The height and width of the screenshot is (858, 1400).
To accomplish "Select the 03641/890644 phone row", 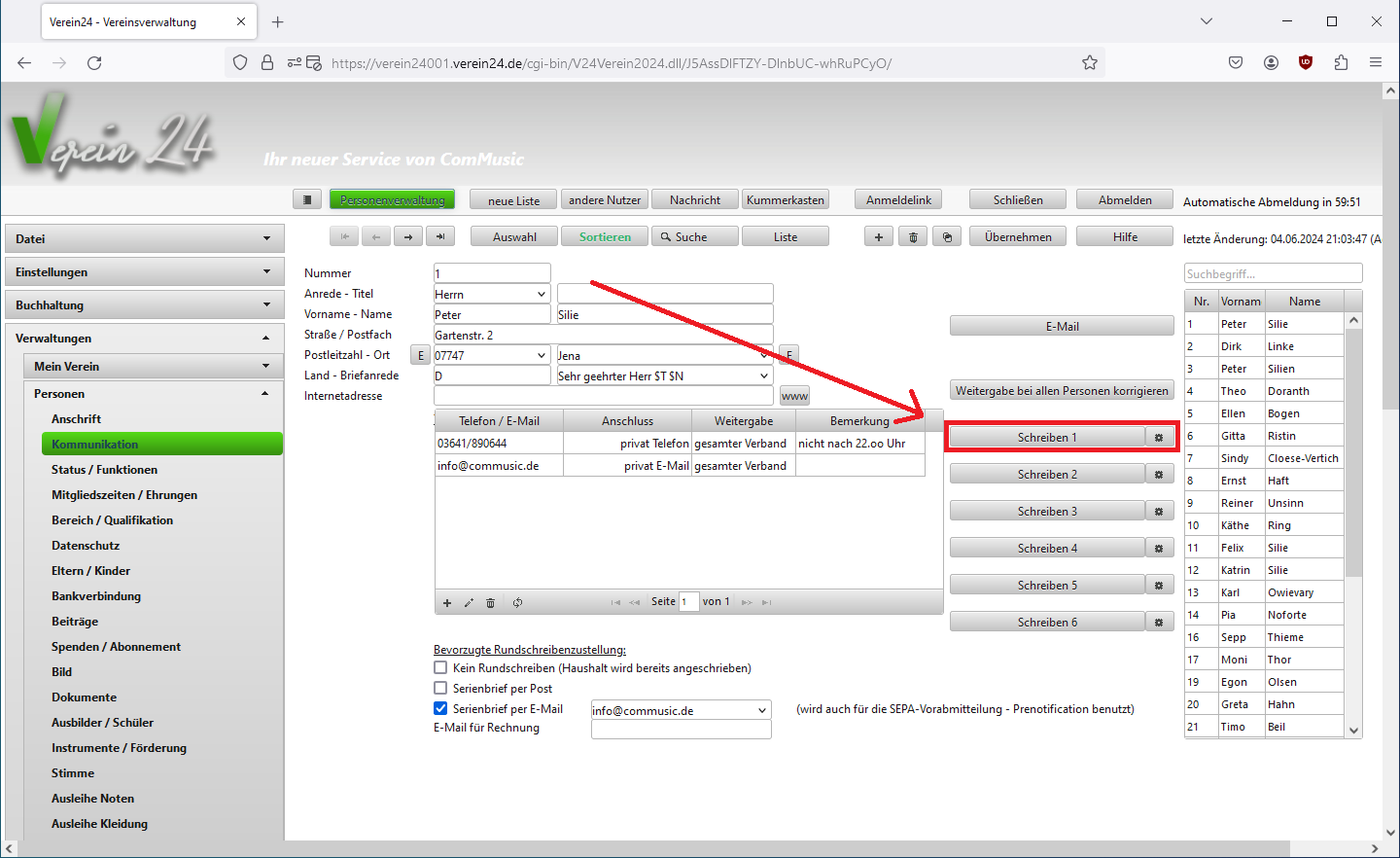I will pos(680,444).
